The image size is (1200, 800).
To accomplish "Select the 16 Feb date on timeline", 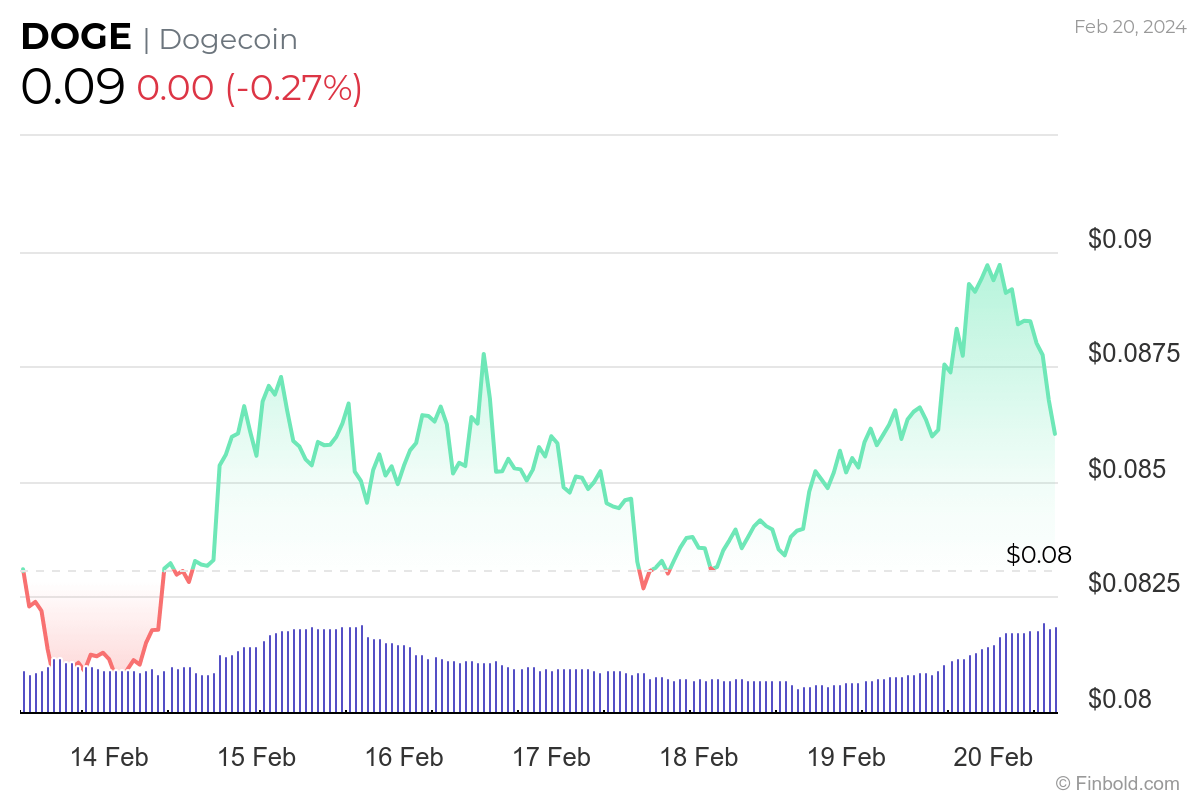I will click(x=405, y=758).
